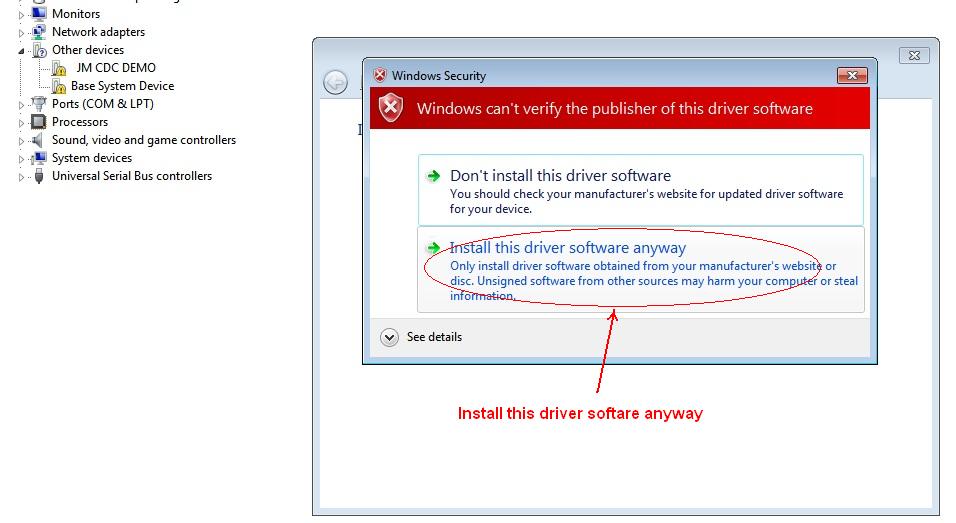
Task: Select the Monitors tree label
Action: (76, 13)
